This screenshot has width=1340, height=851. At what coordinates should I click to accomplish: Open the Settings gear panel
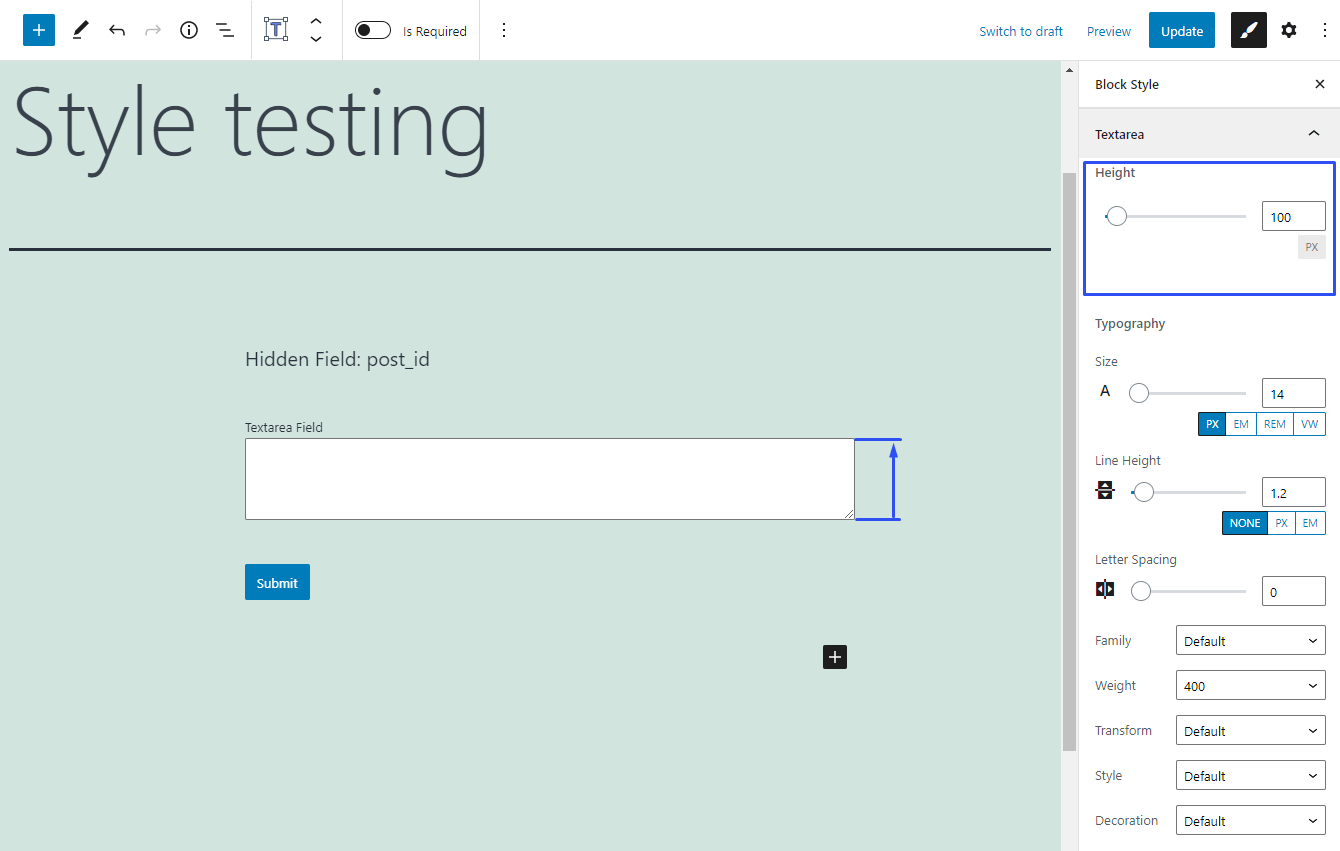point(1289,30)
